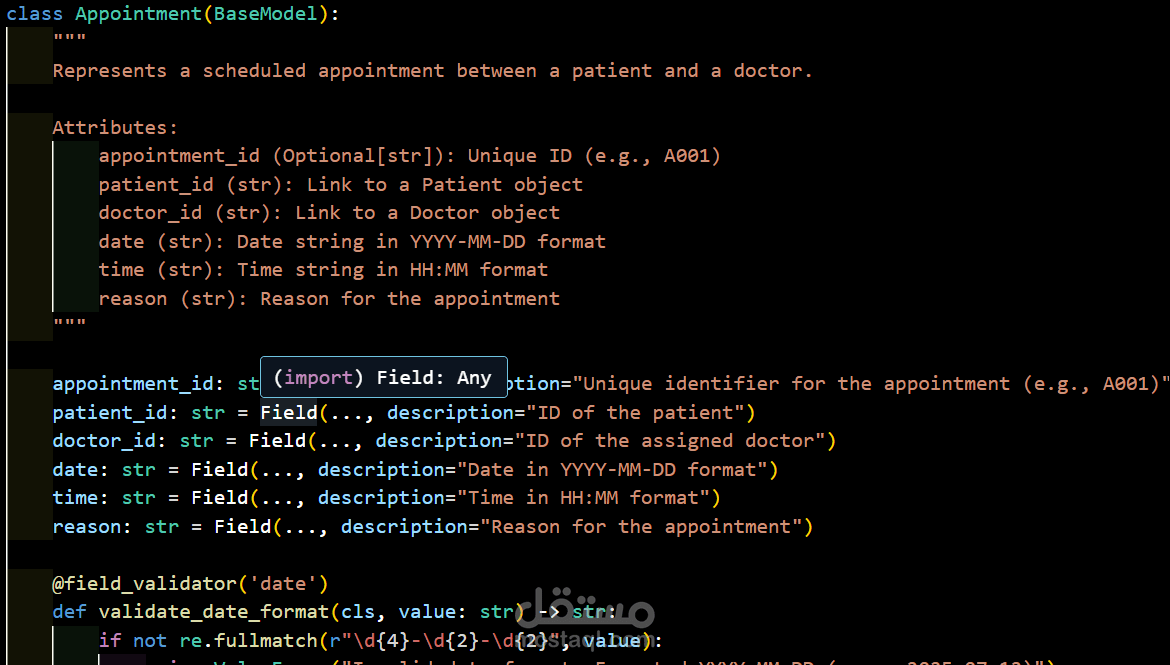The height and width of the screenshot is (665, 1170).
Task: Click the validate_date_format function name
Action: point(214,612)
